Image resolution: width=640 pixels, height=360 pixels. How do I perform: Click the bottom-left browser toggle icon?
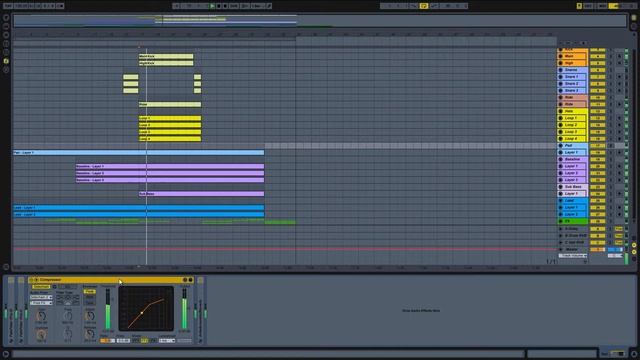[6, 354]
